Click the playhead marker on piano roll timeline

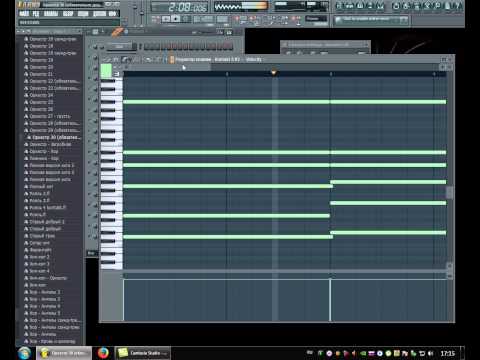[274, 72]
